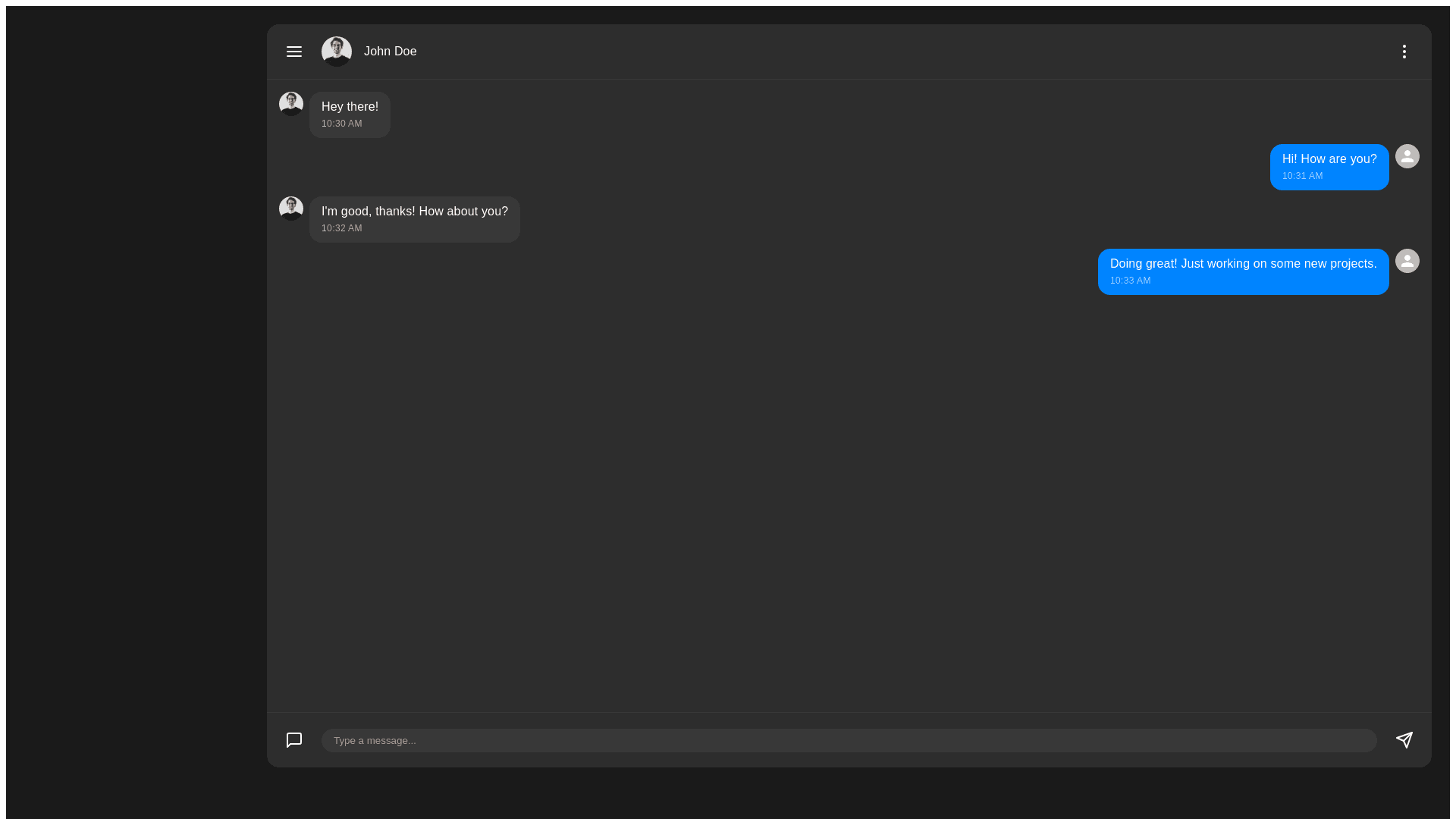Click the send message paper plane icon
Image resolution: width=1456 pixels, height=819 pixels.
(1404, 740)
